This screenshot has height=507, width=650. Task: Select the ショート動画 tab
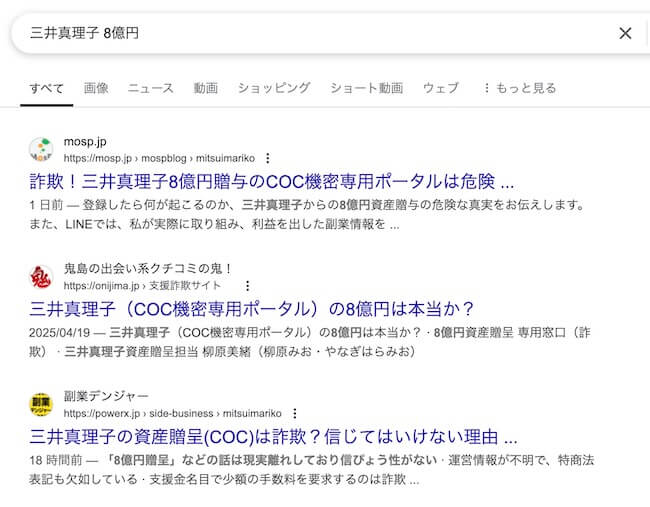click(366, 88)
